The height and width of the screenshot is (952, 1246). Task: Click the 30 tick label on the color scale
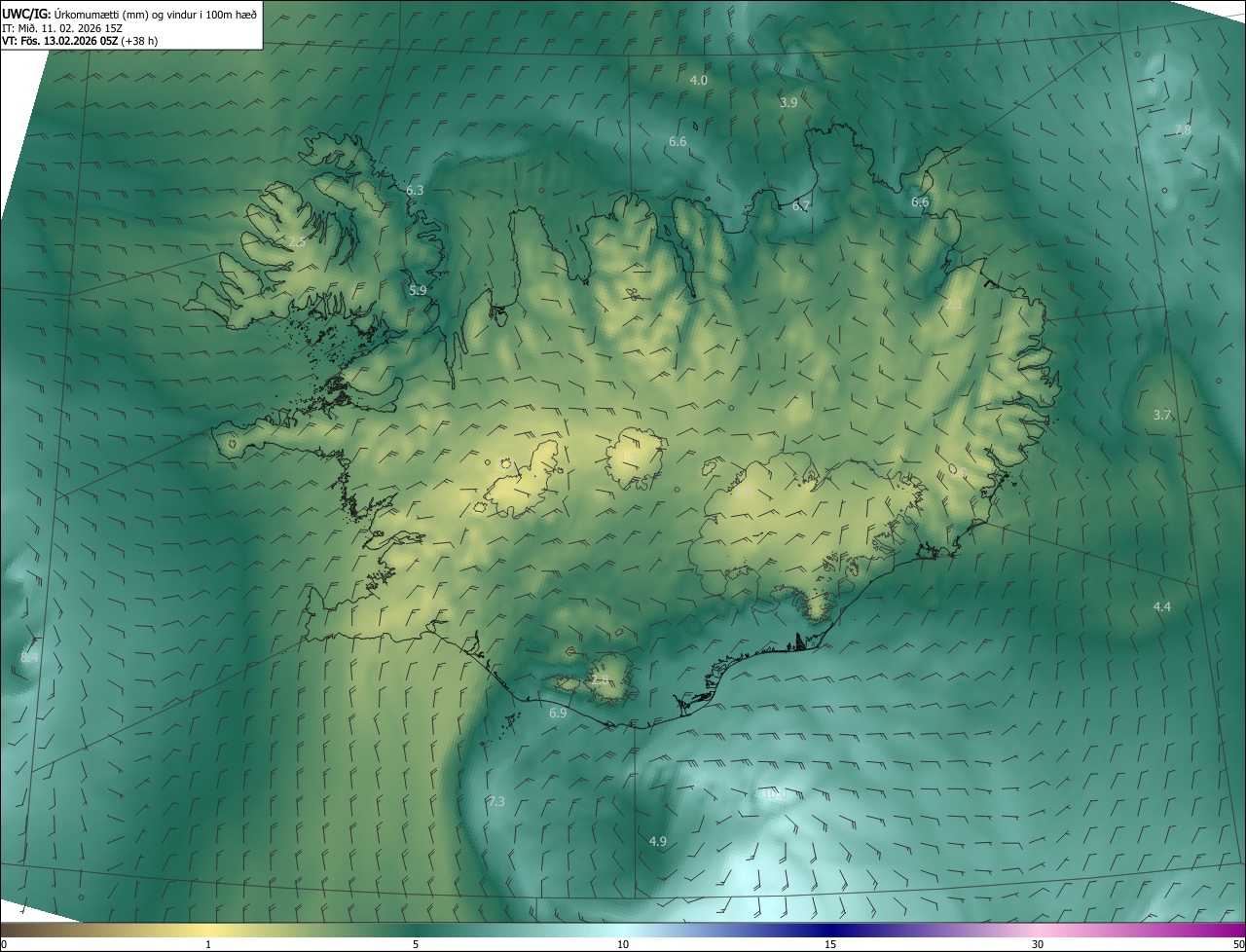point(1038,944)
